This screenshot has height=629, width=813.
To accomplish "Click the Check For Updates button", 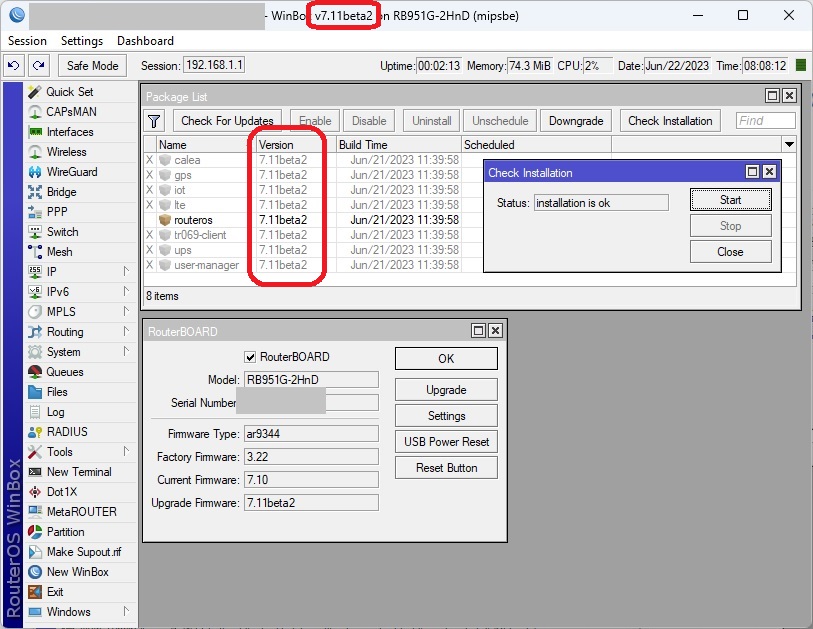I will [x=227, y=121].
